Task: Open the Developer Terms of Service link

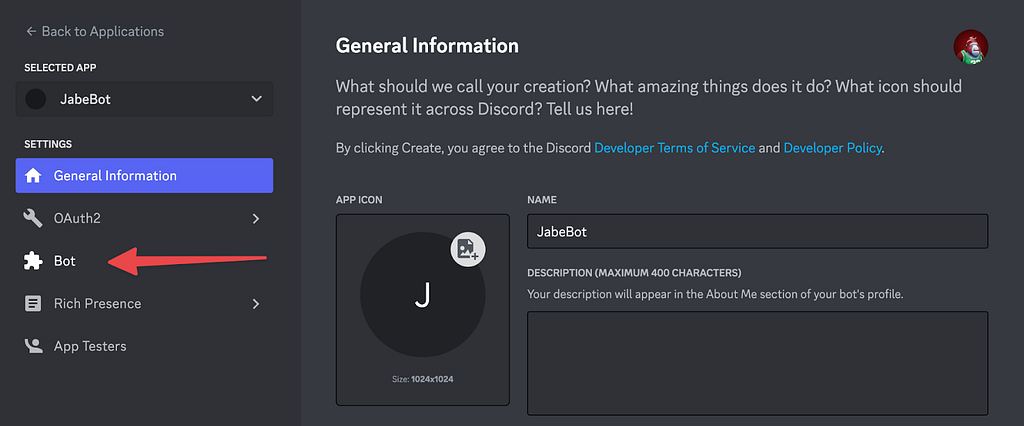Action: 675,148
